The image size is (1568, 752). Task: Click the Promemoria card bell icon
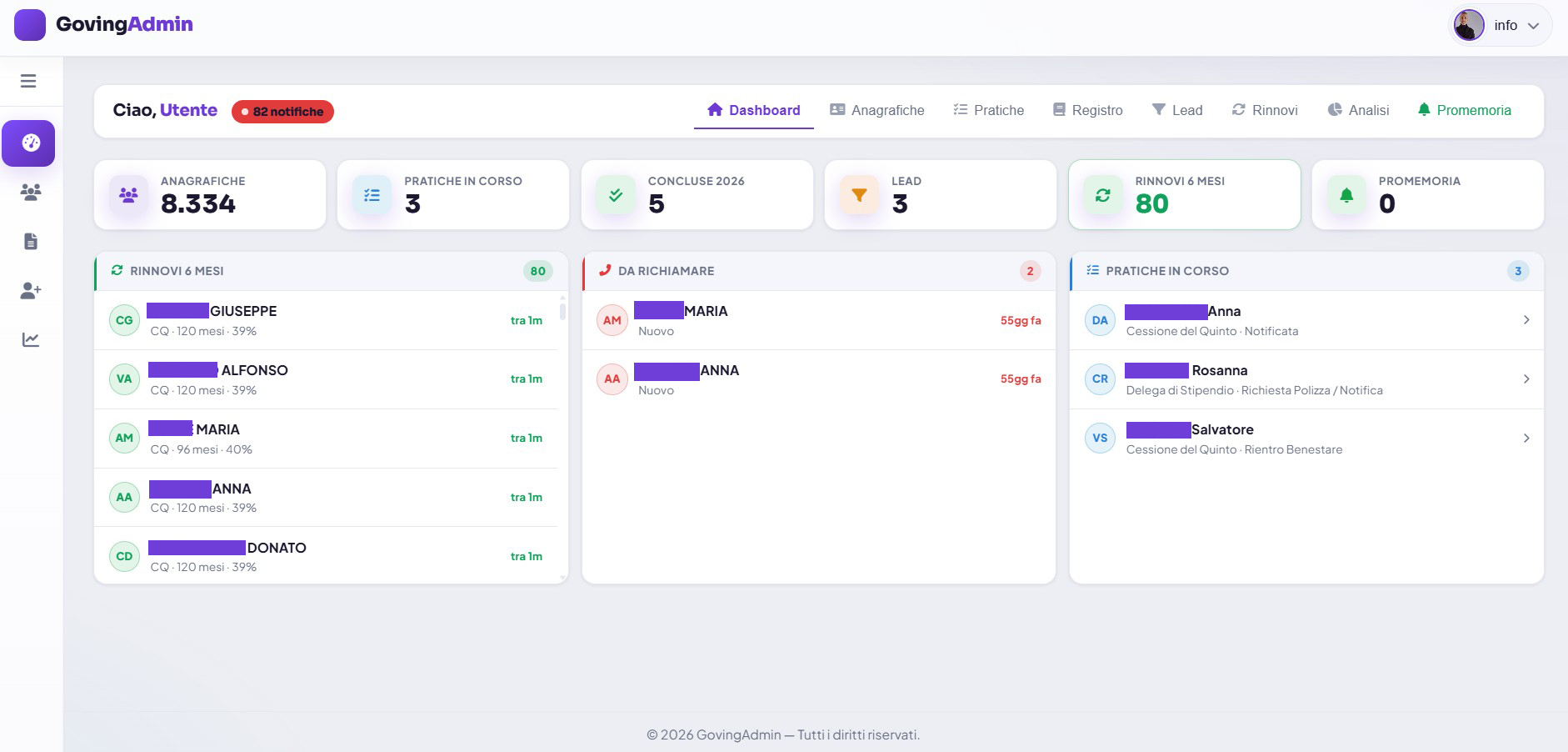click(x=1346, y=195)
